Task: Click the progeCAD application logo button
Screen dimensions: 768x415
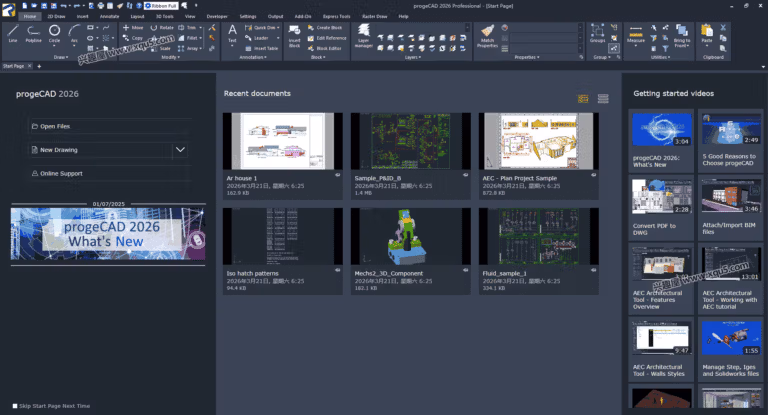Action: (x=9, y=9)
